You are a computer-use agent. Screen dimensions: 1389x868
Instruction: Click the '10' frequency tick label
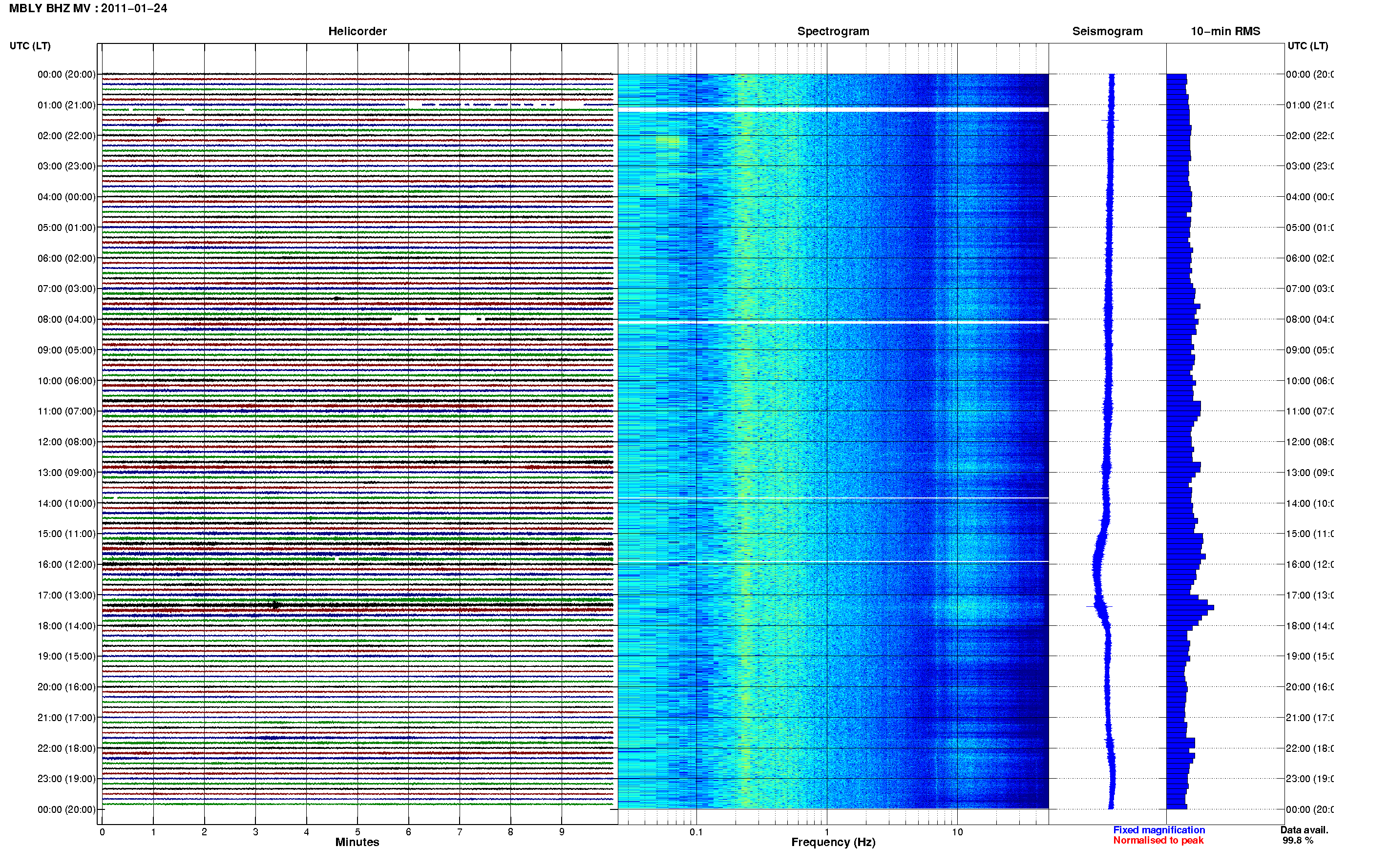[x=957, y=832]
